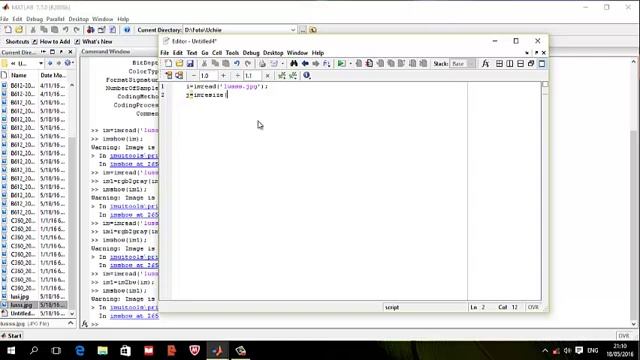Viewport: 640px width, 360px height.
Task: Paste clipboard in Editor toolbar
Action: coord(225,64)
